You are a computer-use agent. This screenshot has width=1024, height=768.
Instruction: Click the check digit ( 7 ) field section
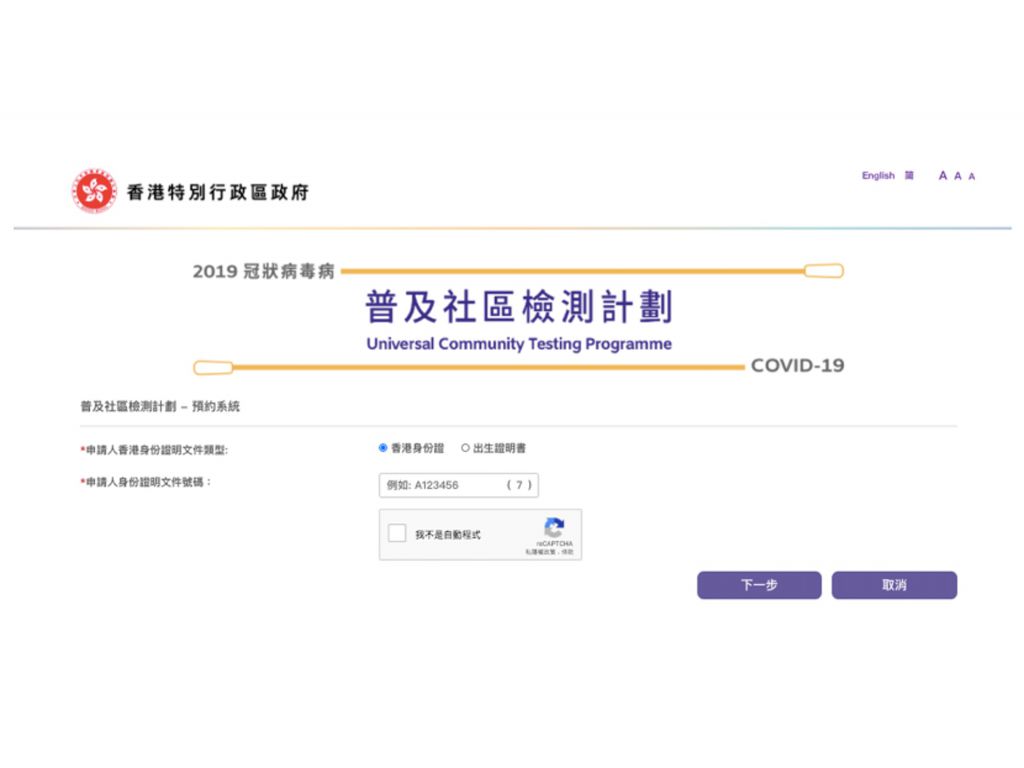(519, 485)
